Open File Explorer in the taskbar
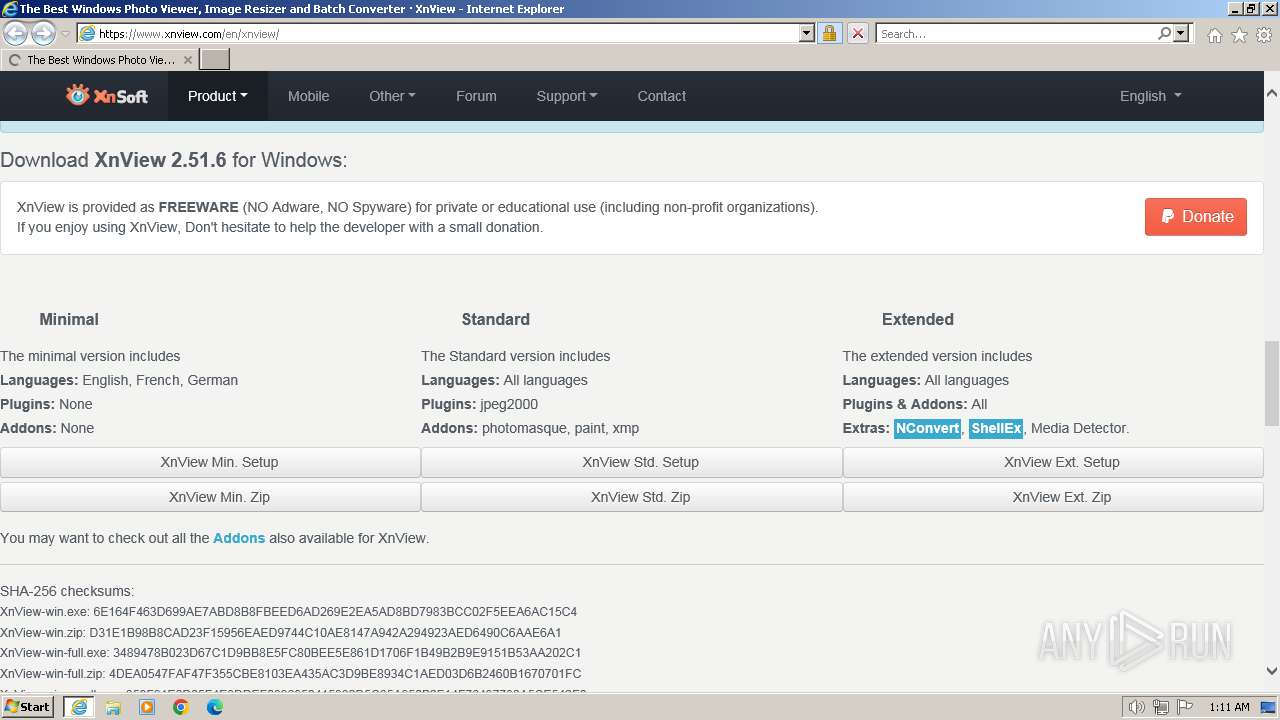The height and width of the screenshot is (720, 1280). pos(113,707)
